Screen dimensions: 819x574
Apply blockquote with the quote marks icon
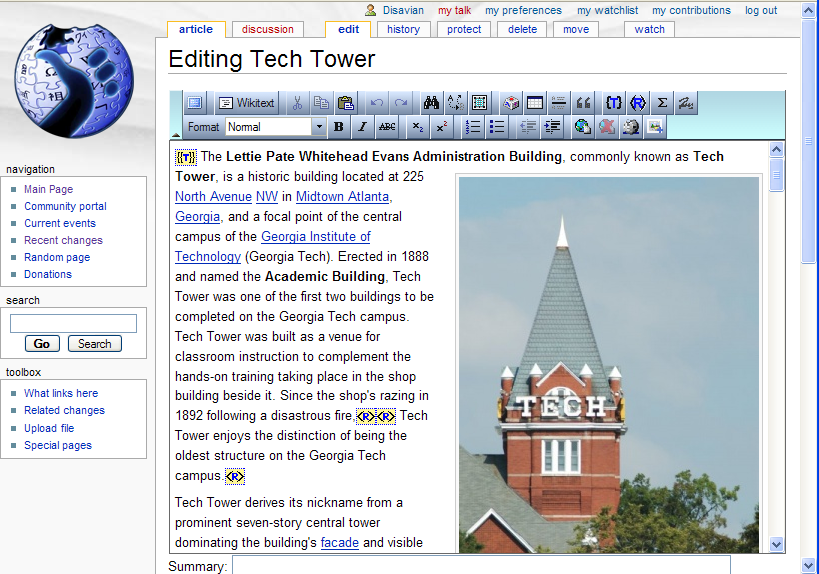[x=583, y=103]
